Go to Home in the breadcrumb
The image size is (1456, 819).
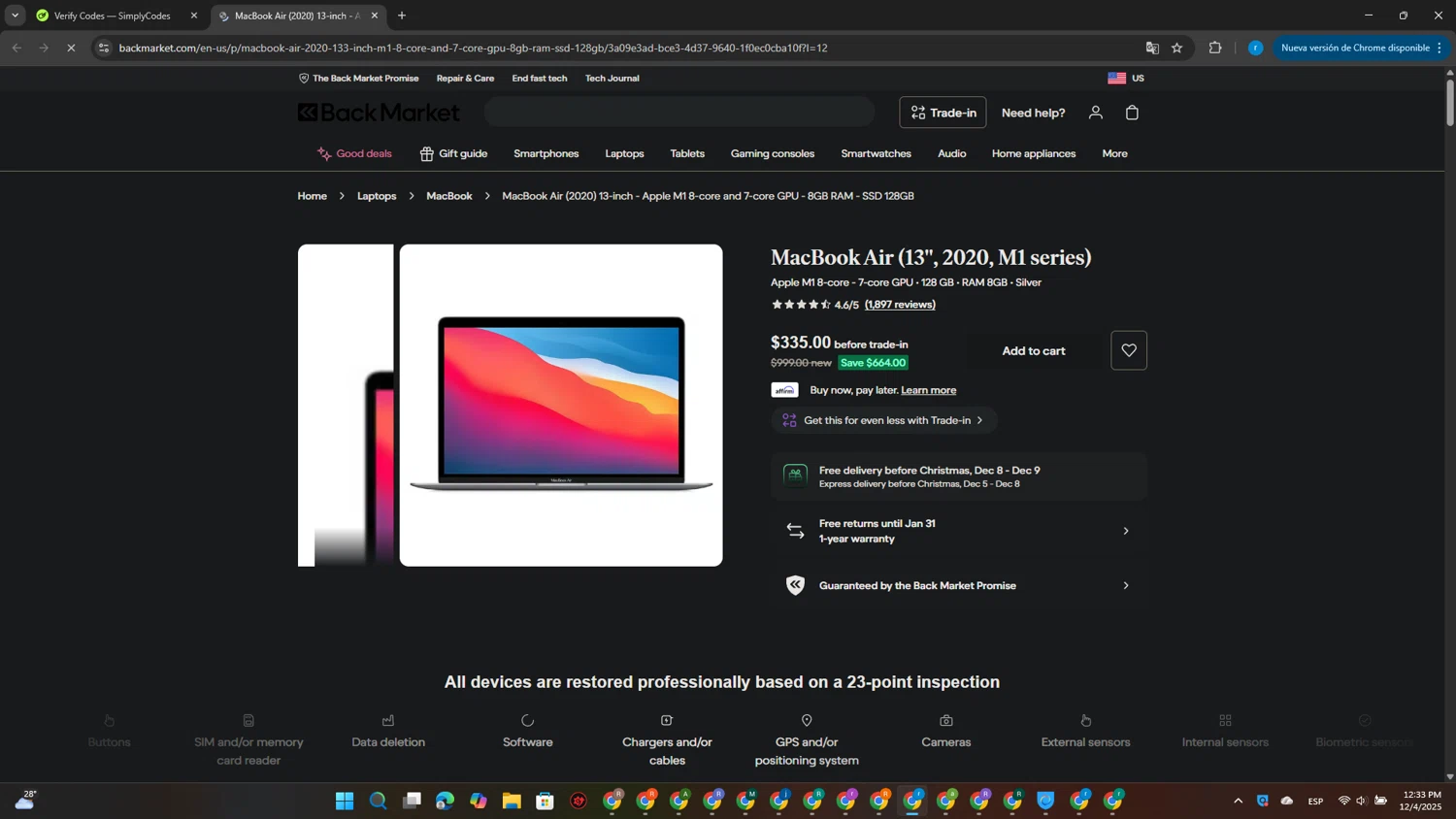[x=312, y=196]
